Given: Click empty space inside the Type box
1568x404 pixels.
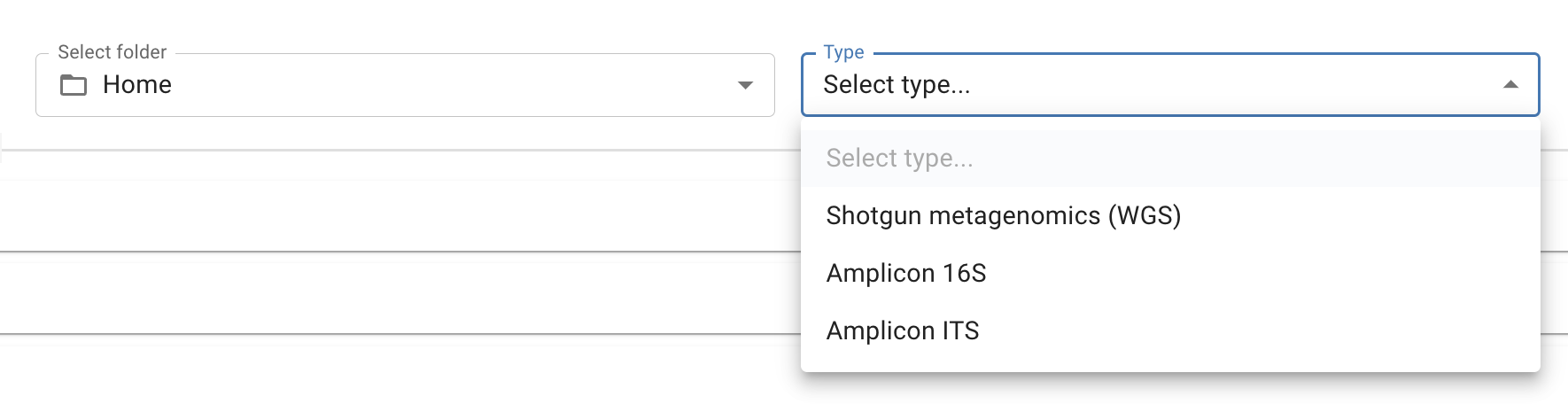Looking at the screenshot, I should [1240, 85].
